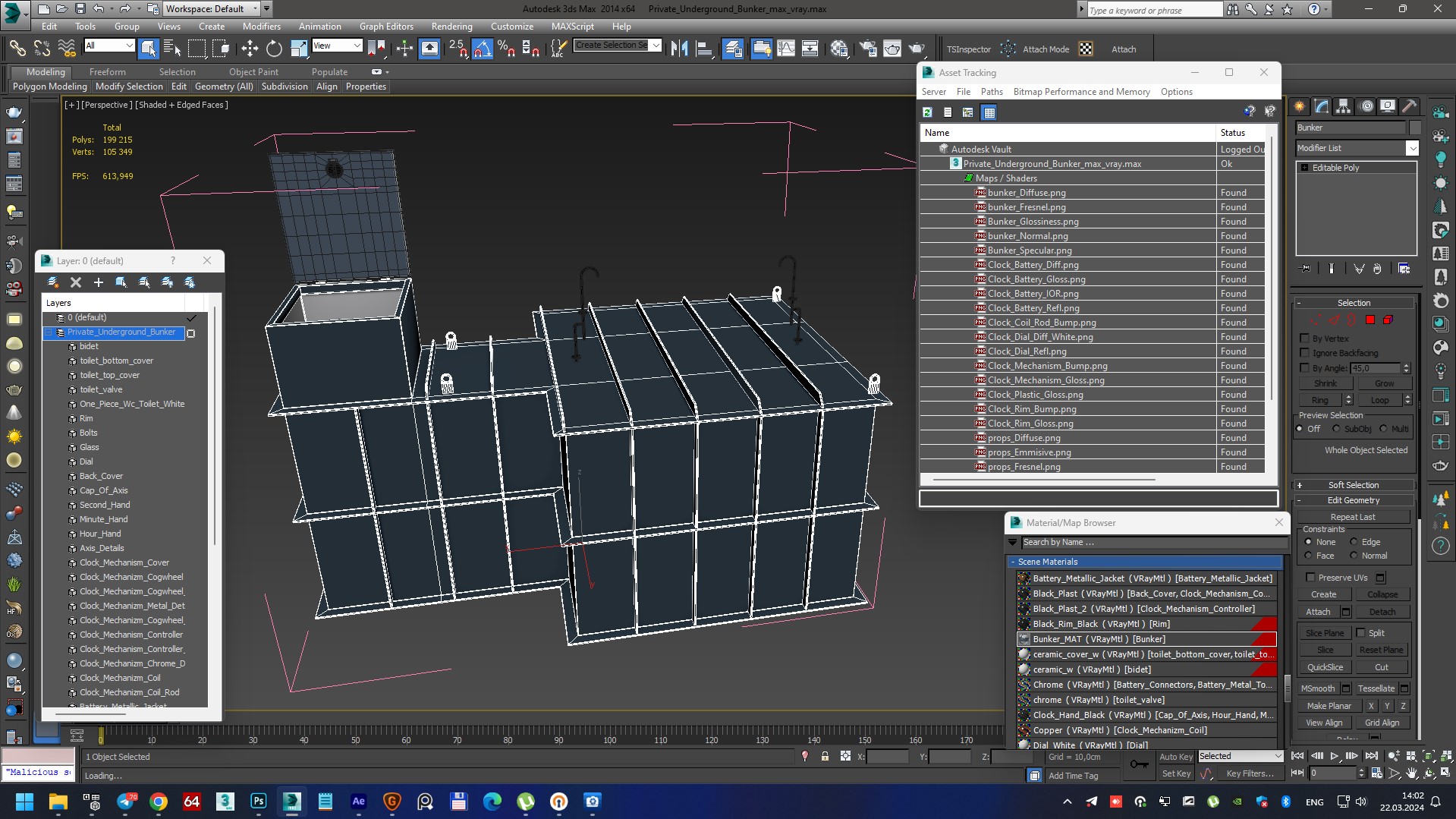Open the Modifiers menu
The height and width of the screenshot is (819, 1456).
[x=261, y=26]
